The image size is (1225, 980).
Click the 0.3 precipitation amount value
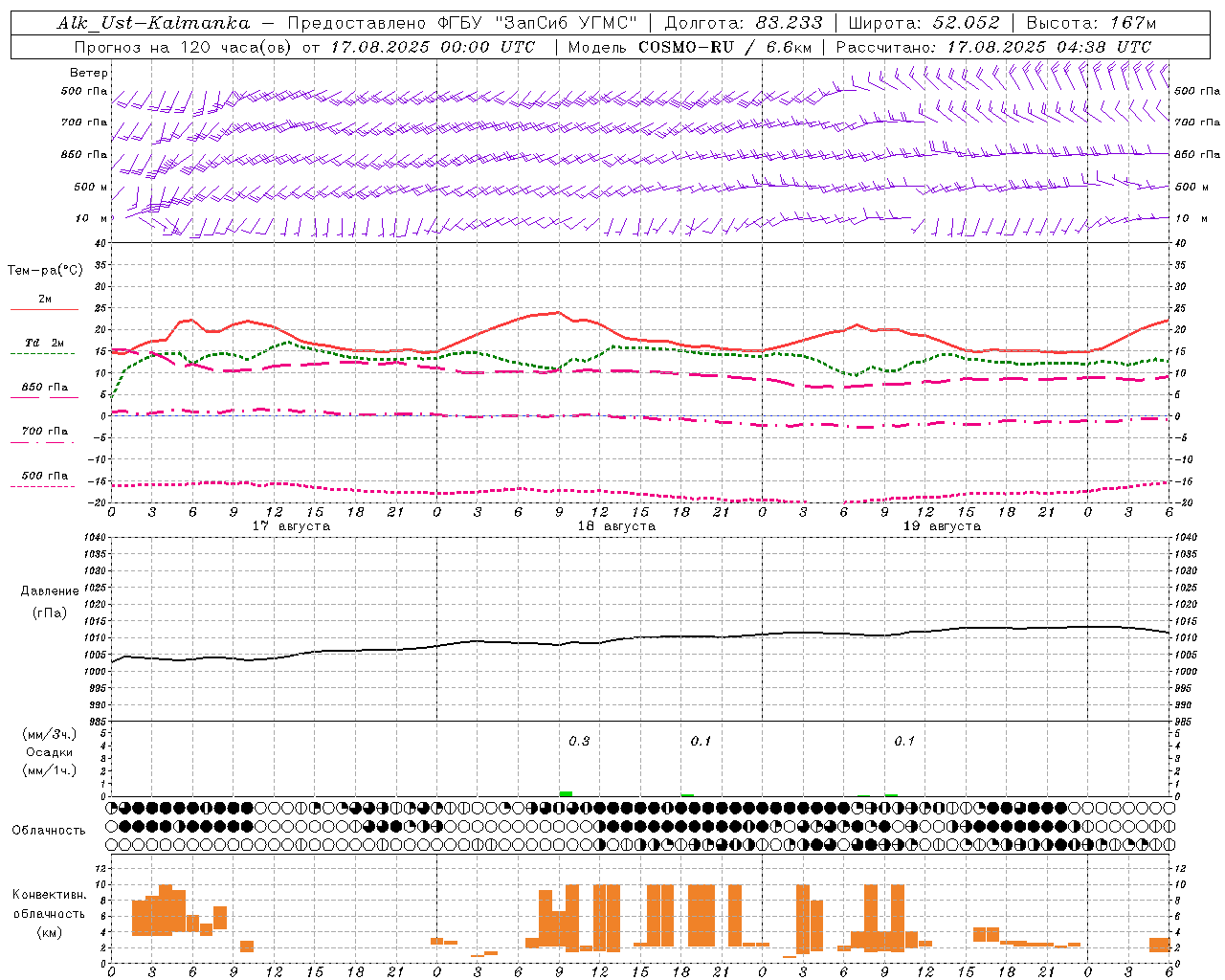coord(579,742)
